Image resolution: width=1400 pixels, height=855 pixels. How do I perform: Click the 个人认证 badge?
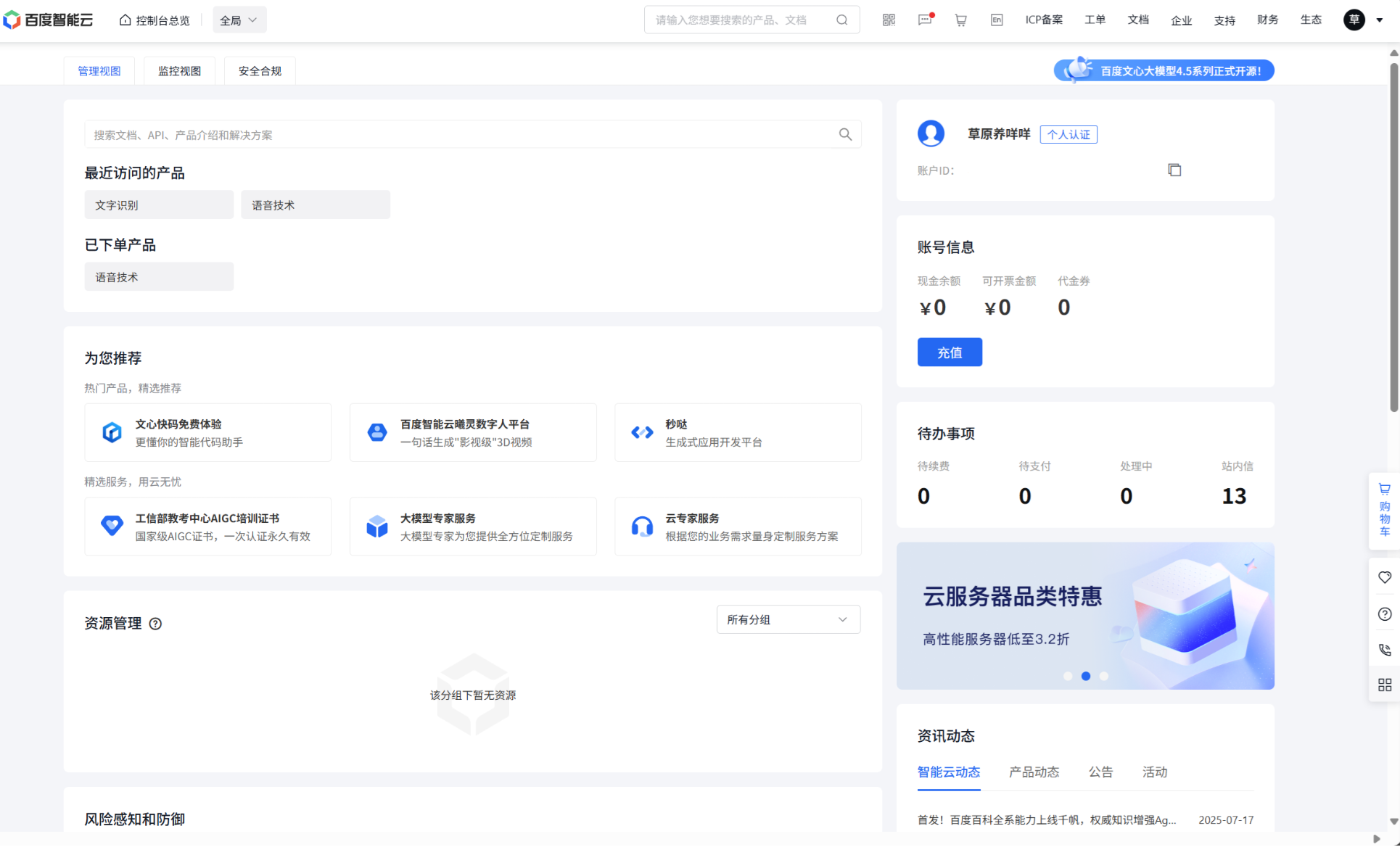coord(1068,134)
